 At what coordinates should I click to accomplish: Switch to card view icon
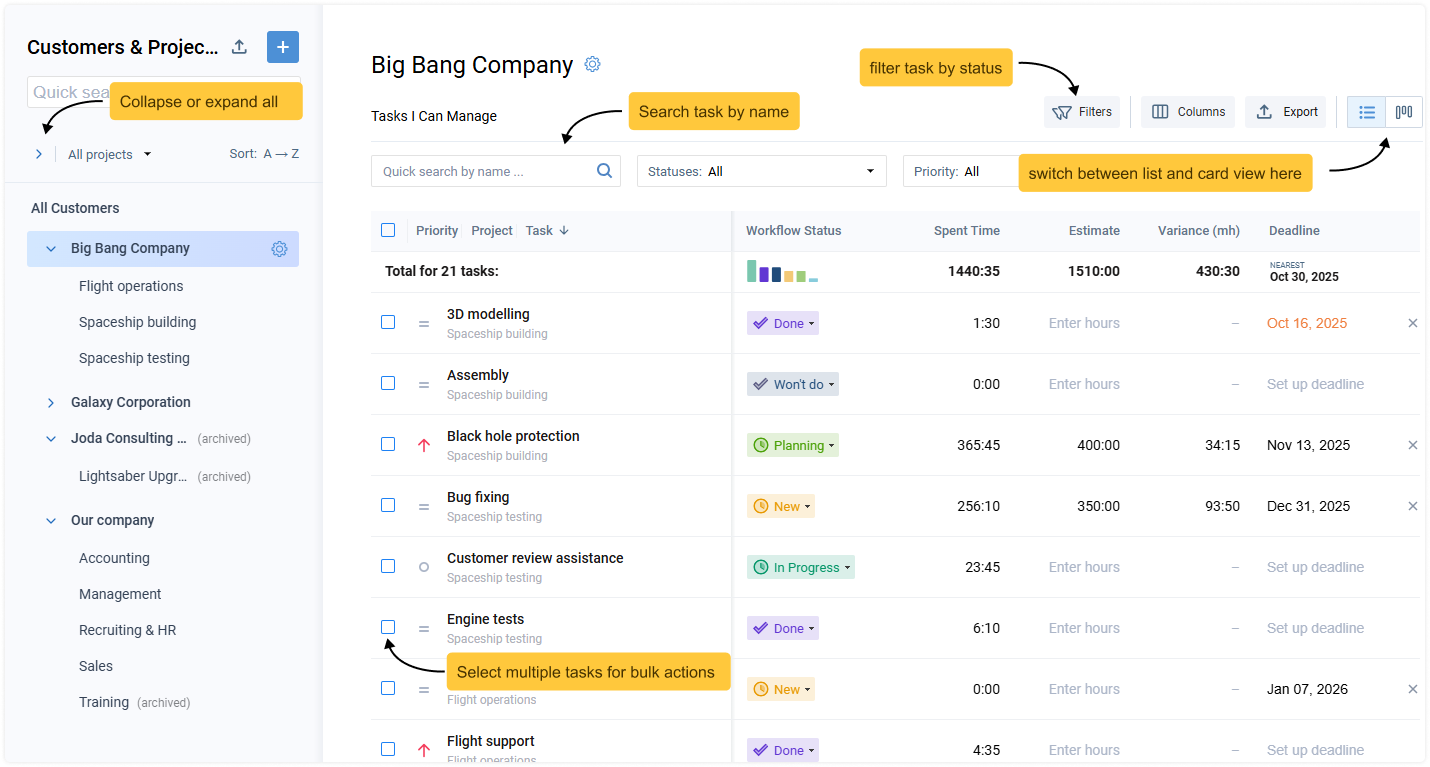pyautogui.click(x=1402, y=112)
